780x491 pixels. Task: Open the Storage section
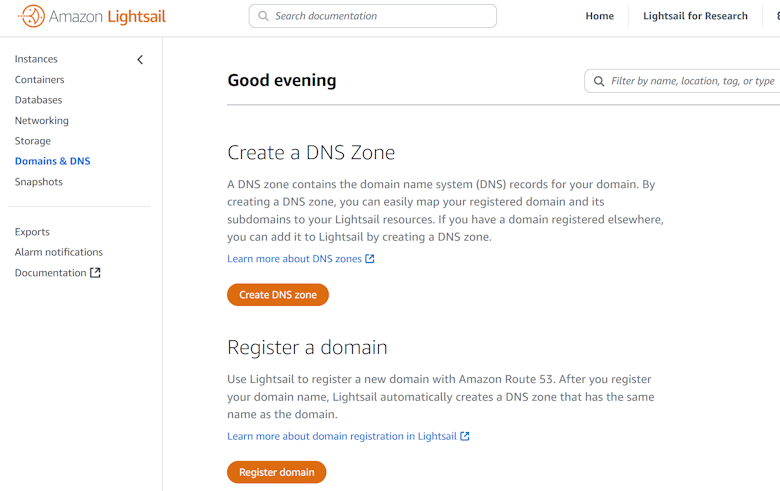(32, 141)
